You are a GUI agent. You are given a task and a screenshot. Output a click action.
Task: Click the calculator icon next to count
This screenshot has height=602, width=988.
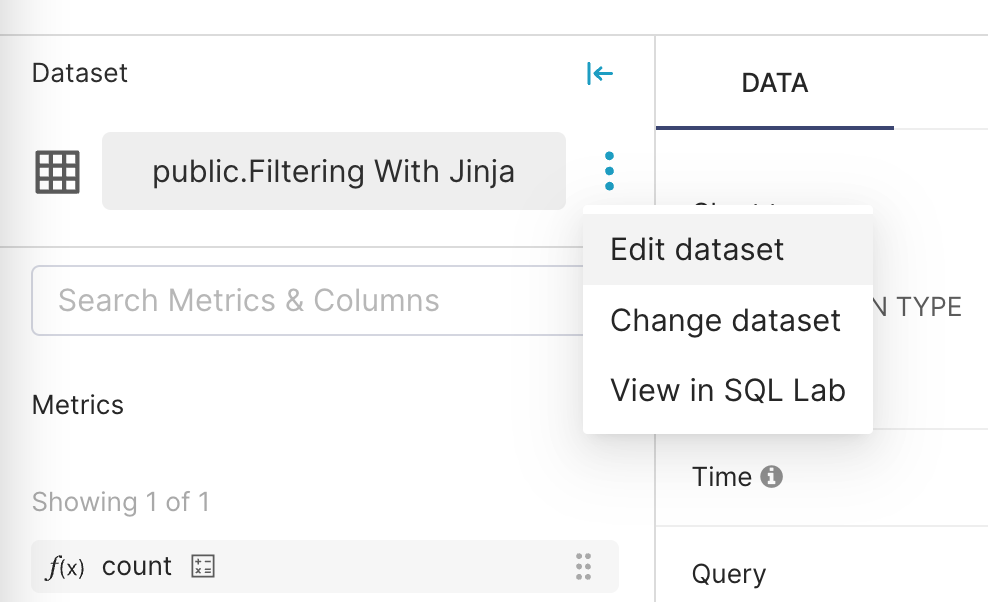(203, 567)
